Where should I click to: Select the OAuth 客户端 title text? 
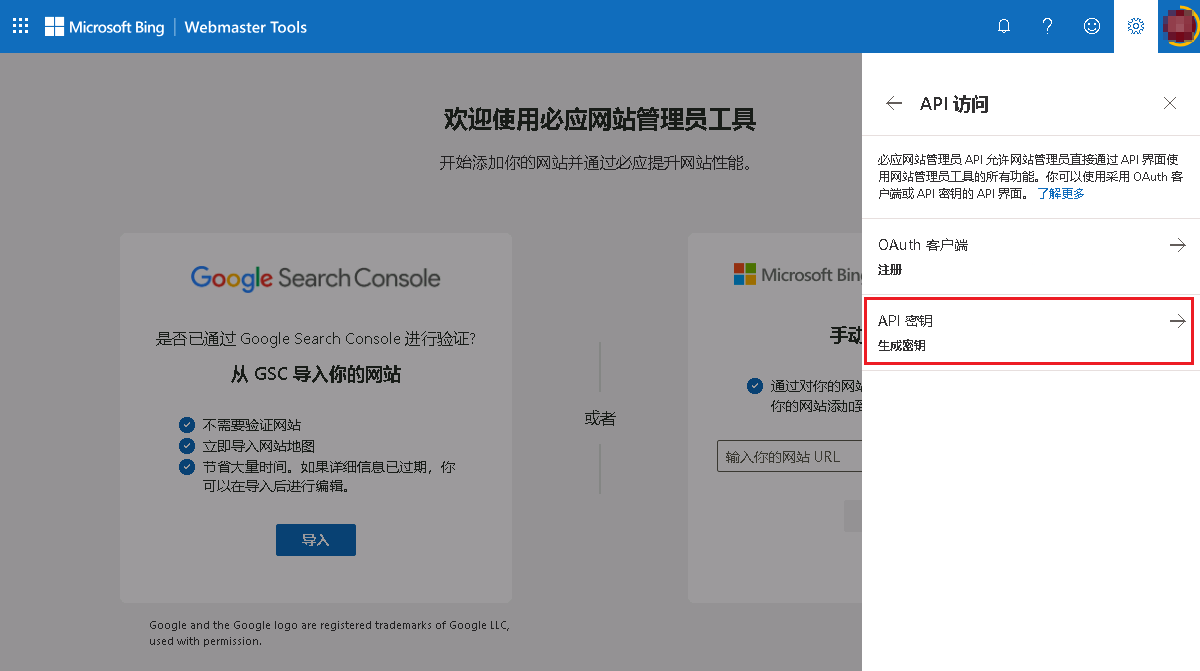pyautogui.click(x=923, y=245)
